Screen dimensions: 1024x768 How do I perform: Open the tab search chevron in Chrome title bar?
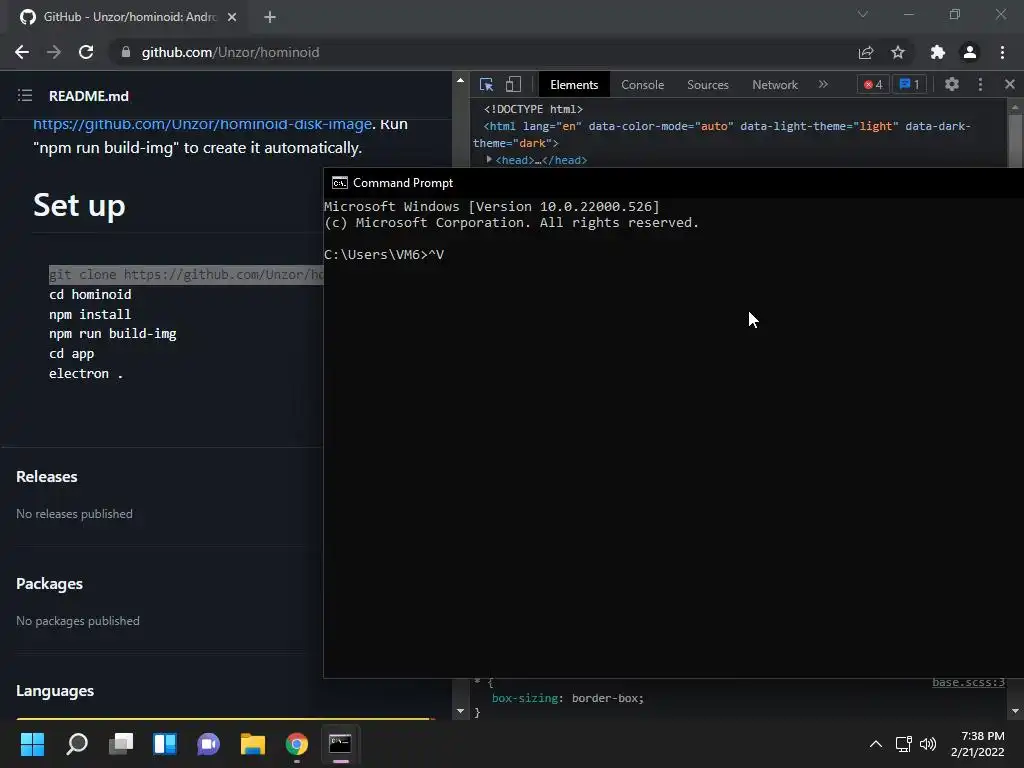[x=863, y=14]
